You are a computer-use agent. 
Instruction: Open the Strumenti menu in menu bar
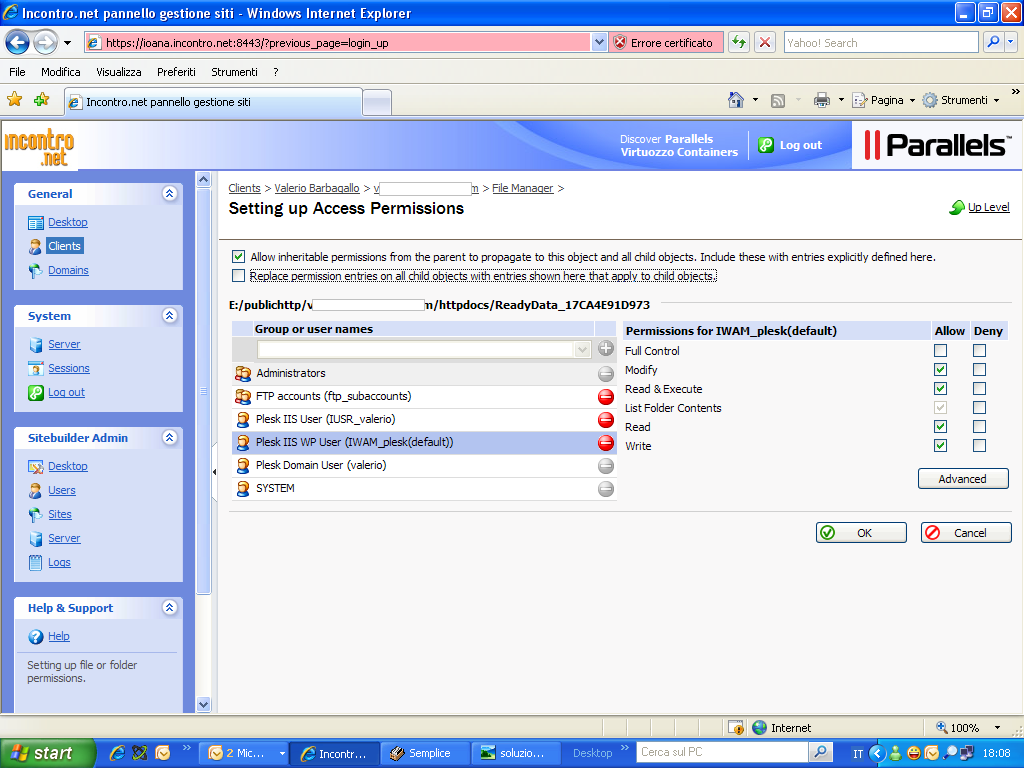click(234, 72)
